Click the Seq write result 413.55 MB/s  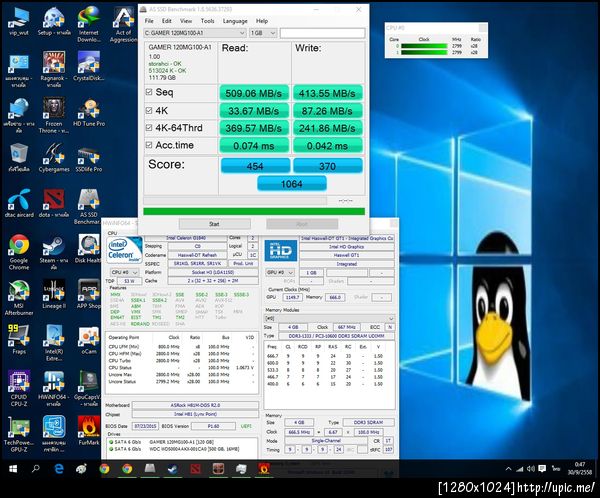328,93
